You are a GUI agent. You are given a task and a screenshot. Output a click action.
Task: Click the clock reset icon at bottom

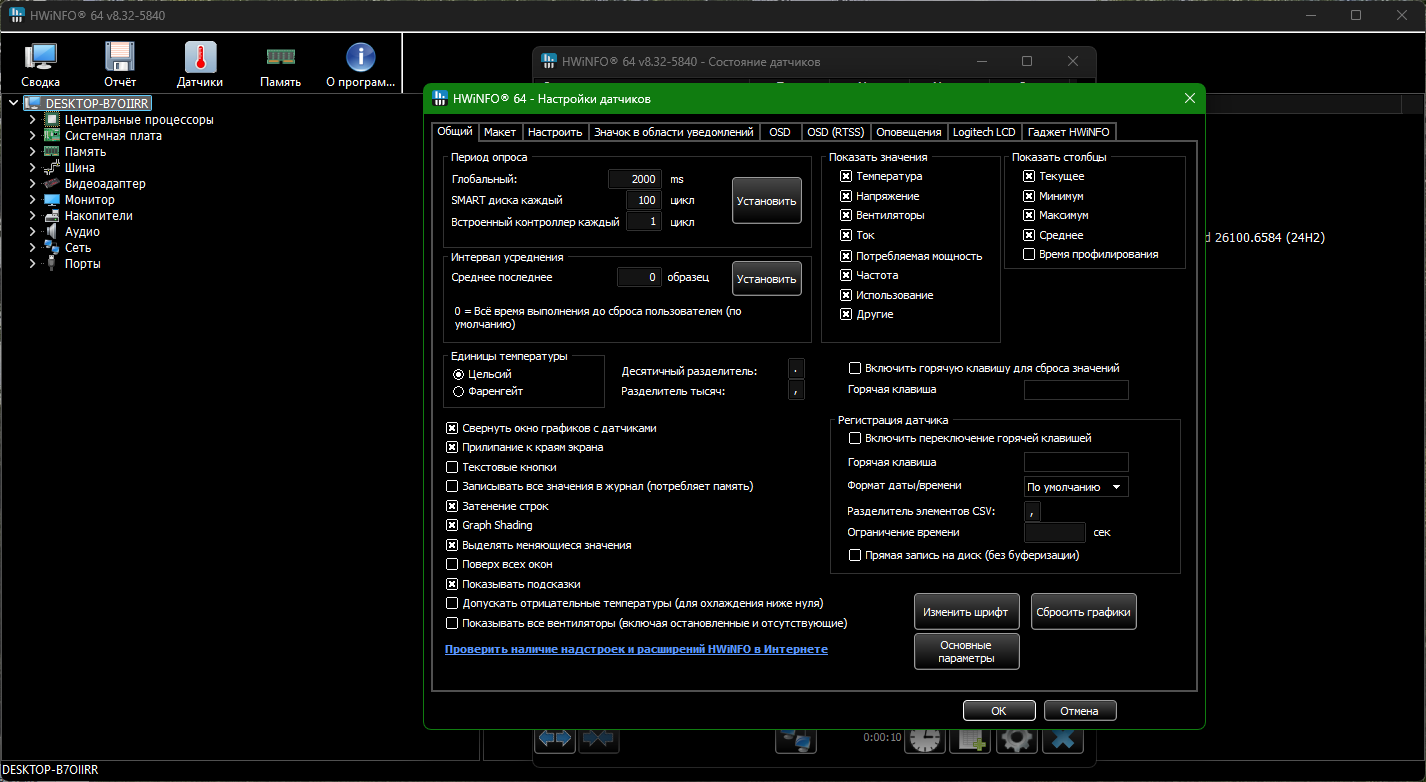click(x=926, y=740)
